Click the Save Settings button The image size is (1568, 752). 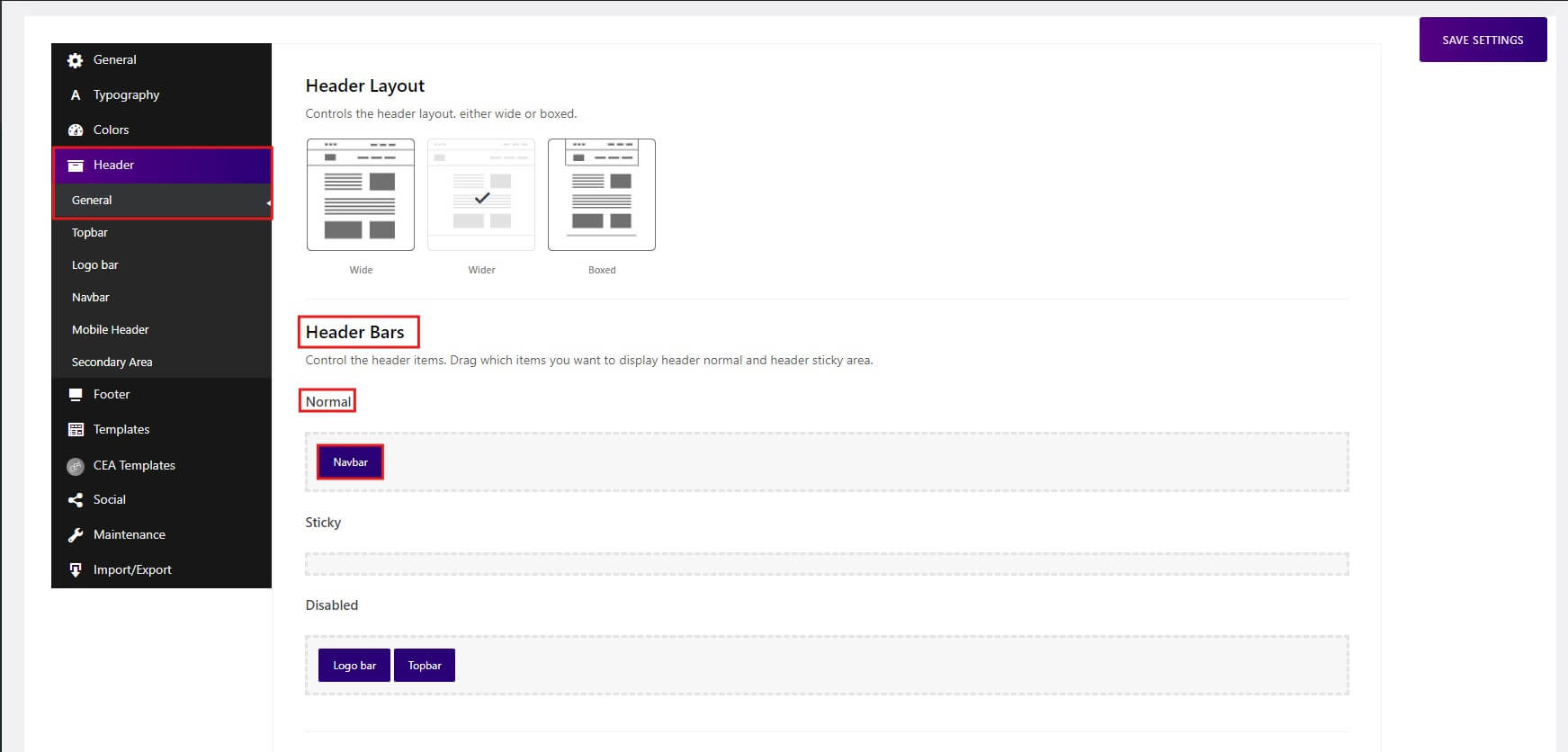(1483, 40)
